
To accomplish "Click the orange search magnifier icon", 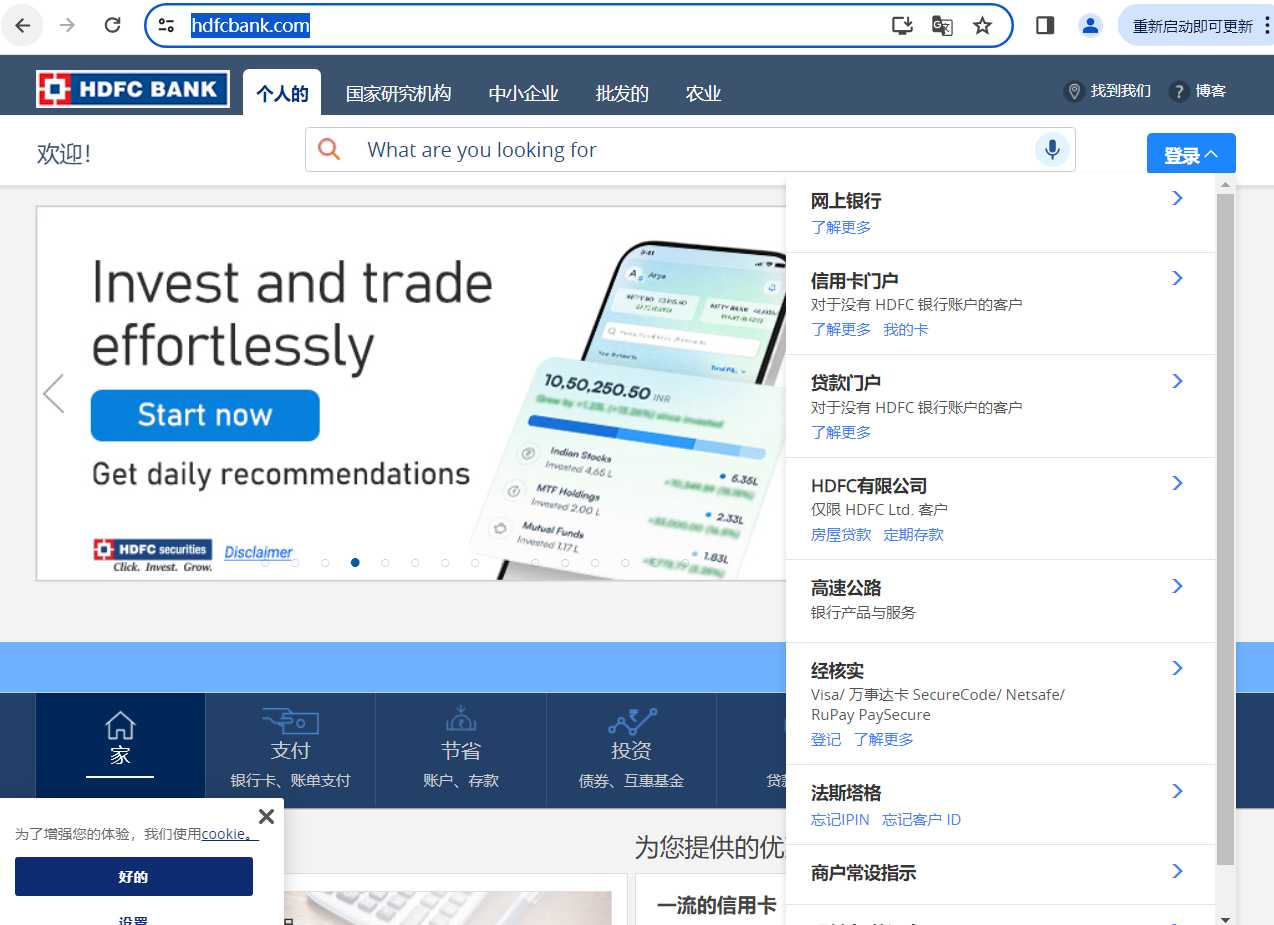I will pos(329,150).
